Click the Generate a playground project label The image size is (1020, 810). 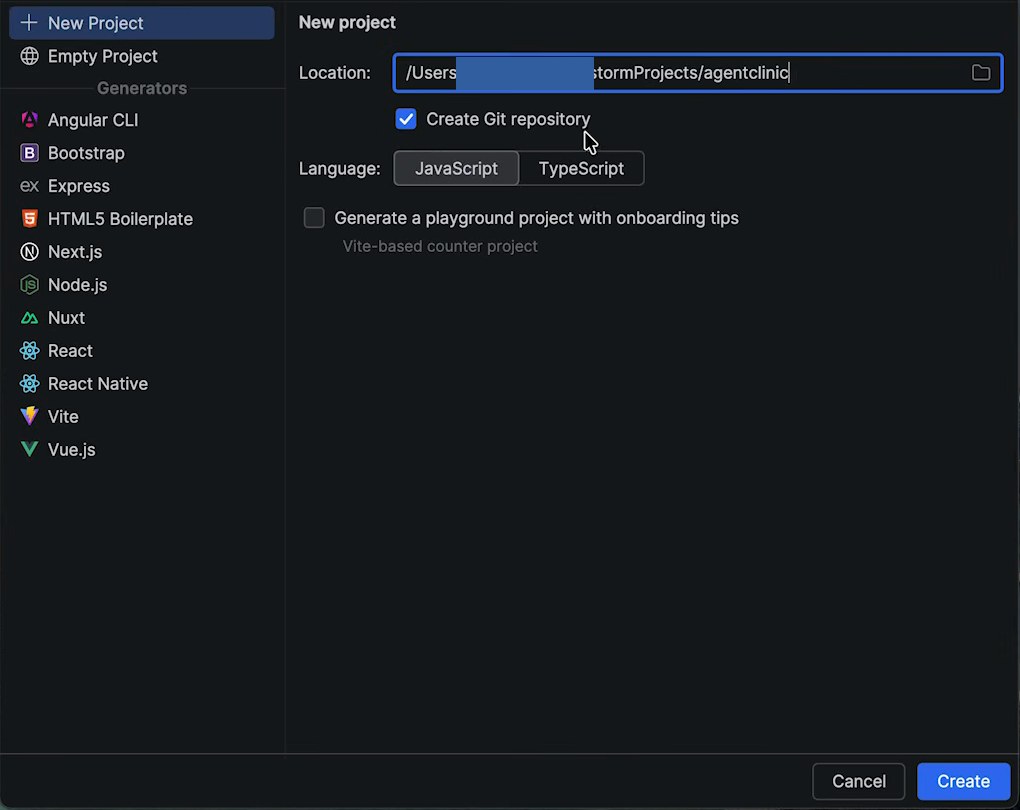537,218
